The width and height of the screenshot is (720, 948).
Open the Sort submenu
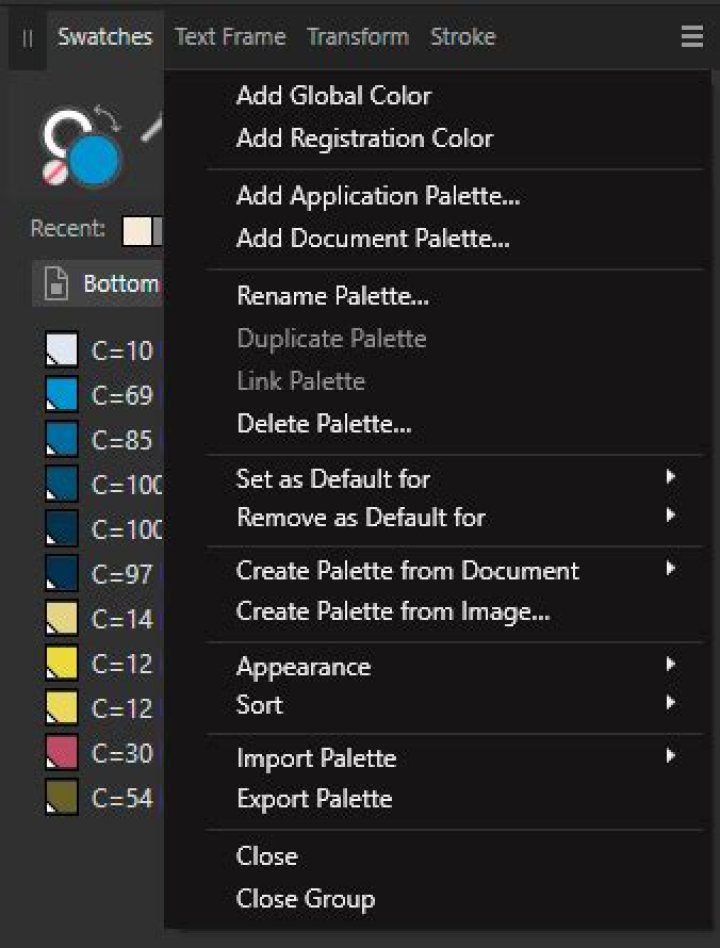click(456, 705)
